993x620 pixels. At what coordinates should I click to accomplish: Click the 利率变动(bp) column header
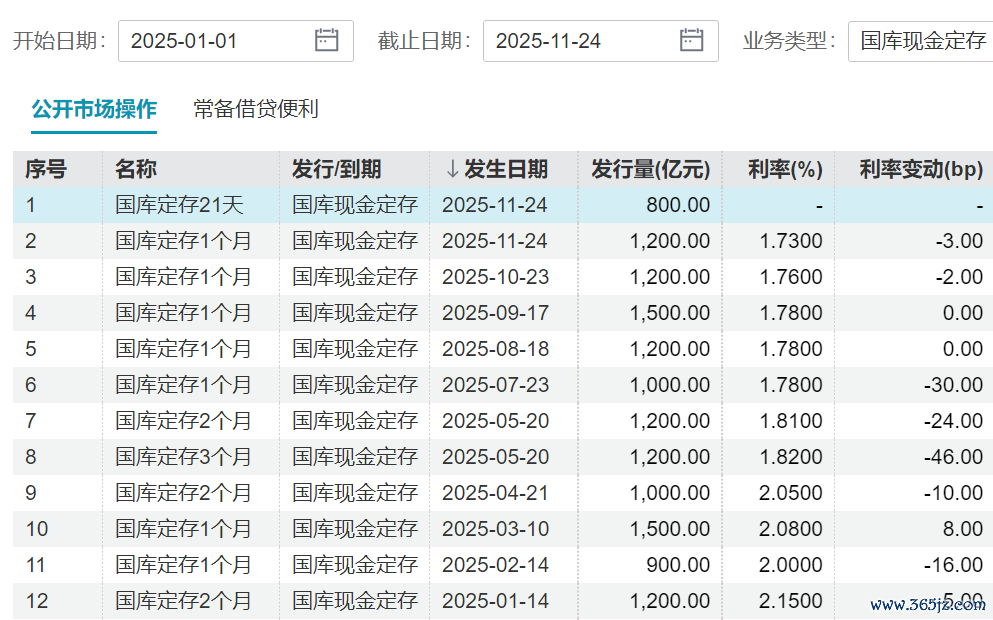(x=921, y=169)
